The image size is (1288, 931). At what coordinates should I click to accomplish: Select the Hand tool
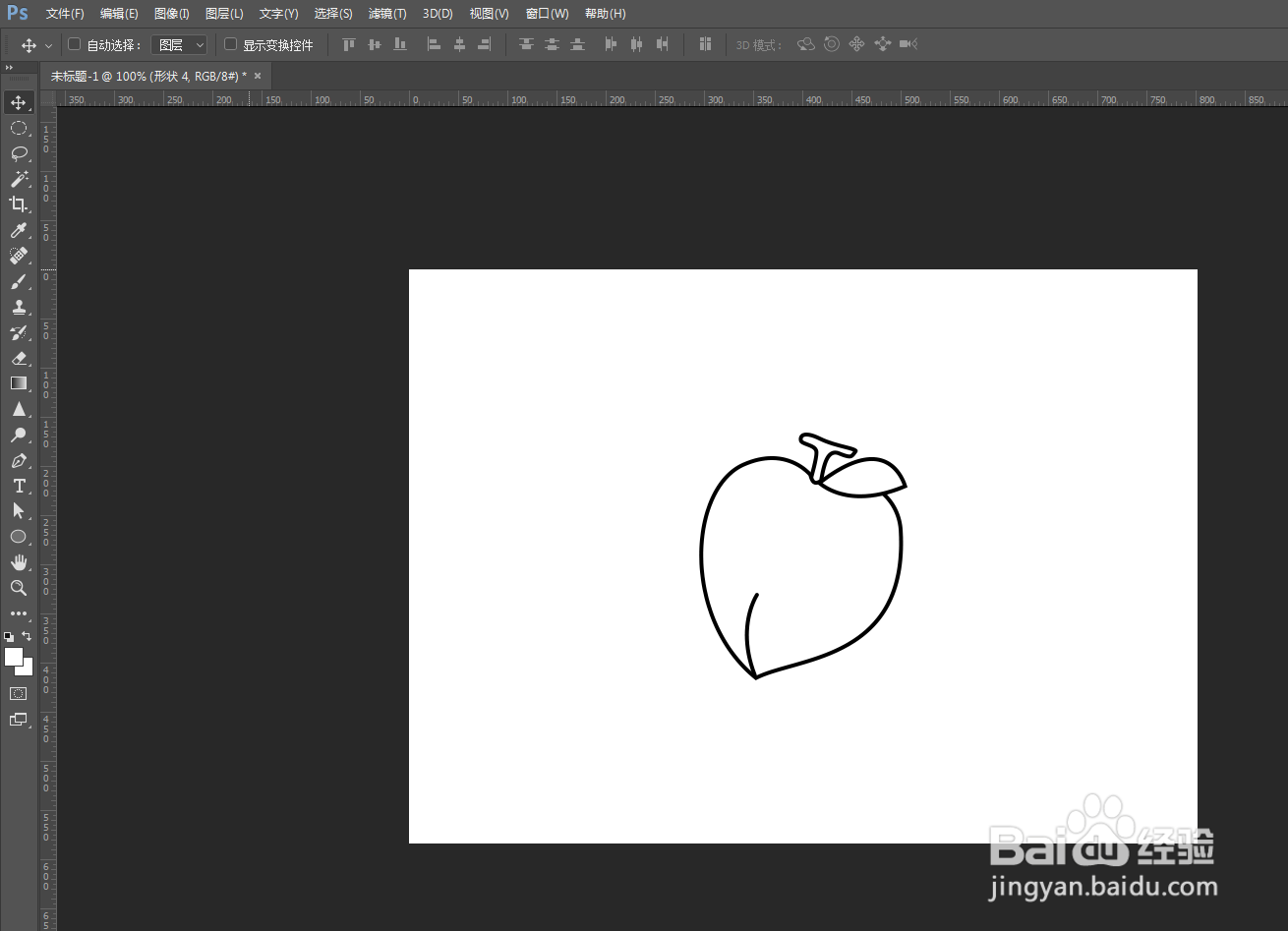[x=19, y=562]
